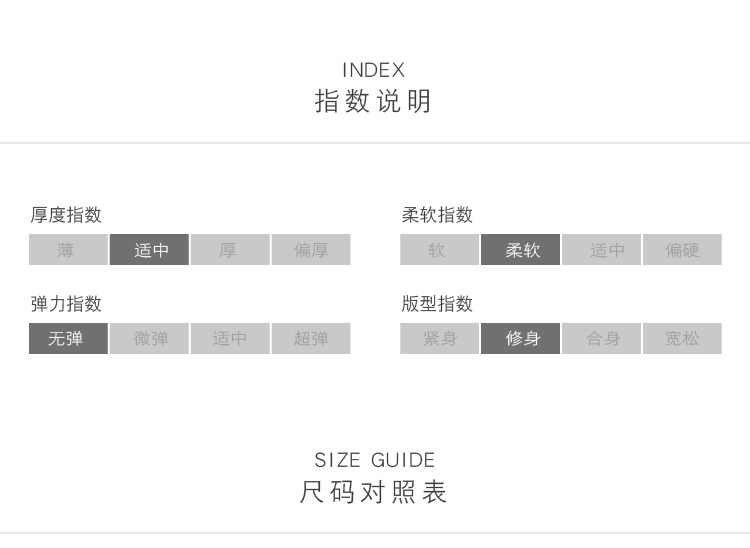
Task: Click the 版型指数 label
Action: 437,304
